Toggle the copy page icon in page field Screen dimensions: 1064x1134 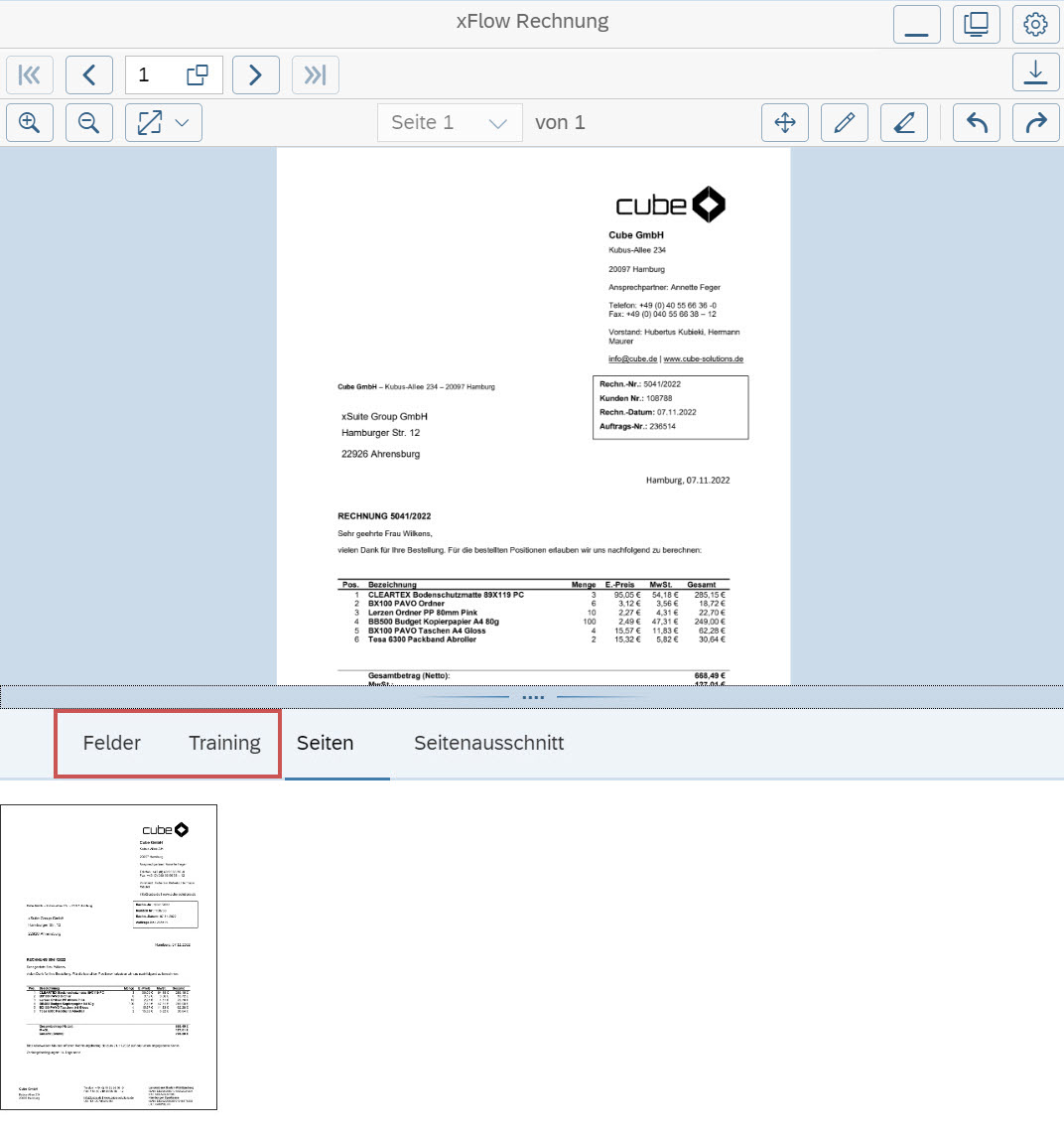click(x=197, y=74)
